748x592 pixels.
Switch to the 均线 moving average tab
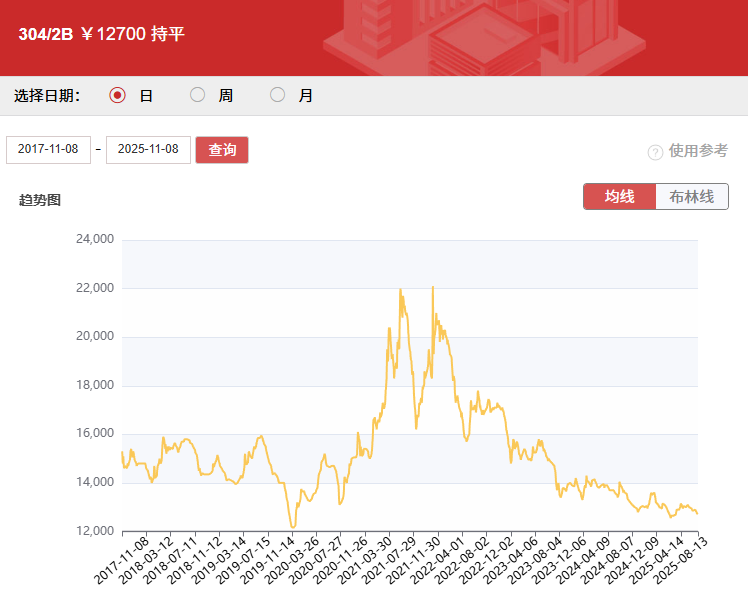(619, 197)
